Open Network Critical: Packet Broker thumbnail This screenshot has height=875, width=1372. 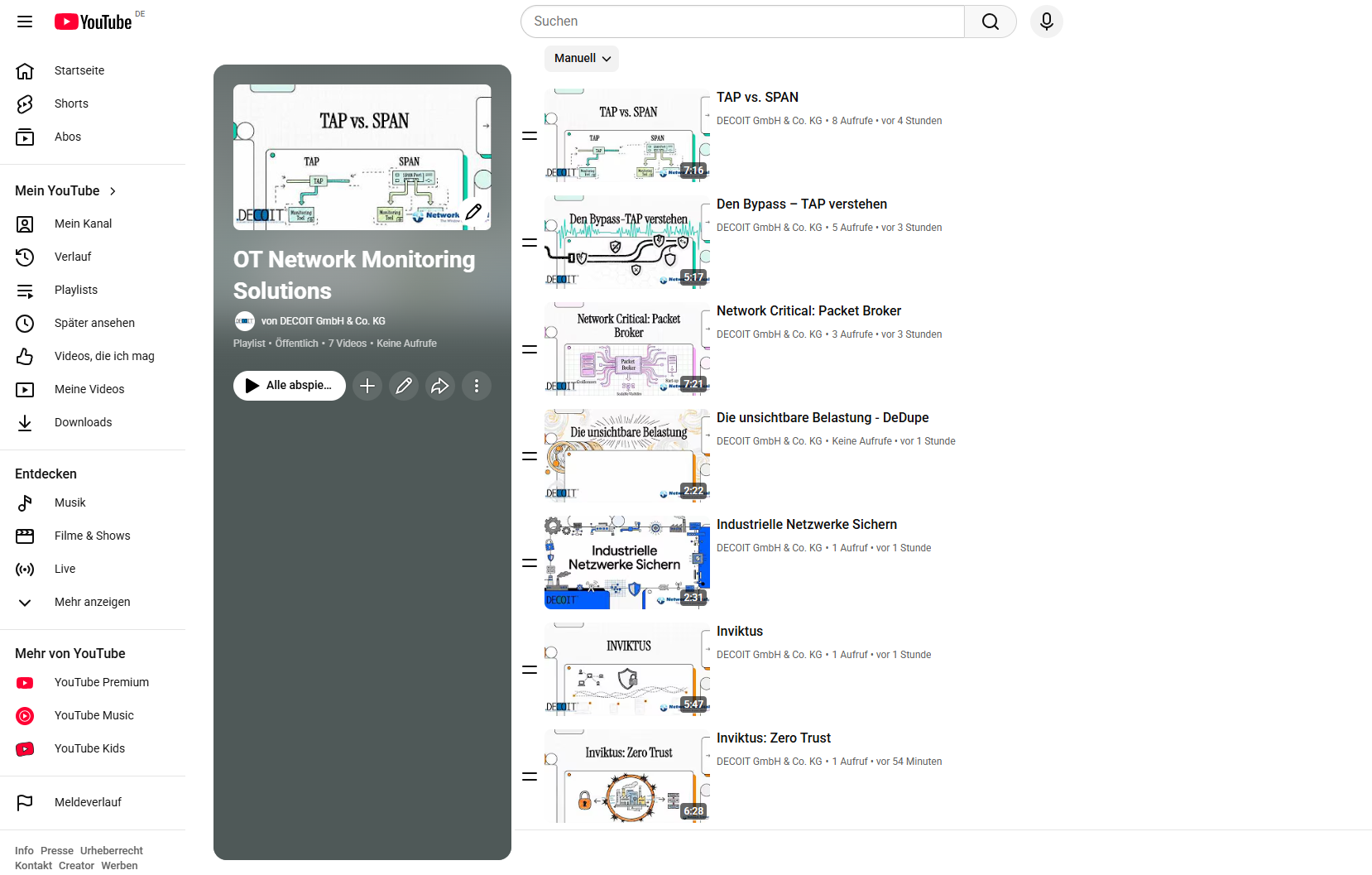(627, 349)
